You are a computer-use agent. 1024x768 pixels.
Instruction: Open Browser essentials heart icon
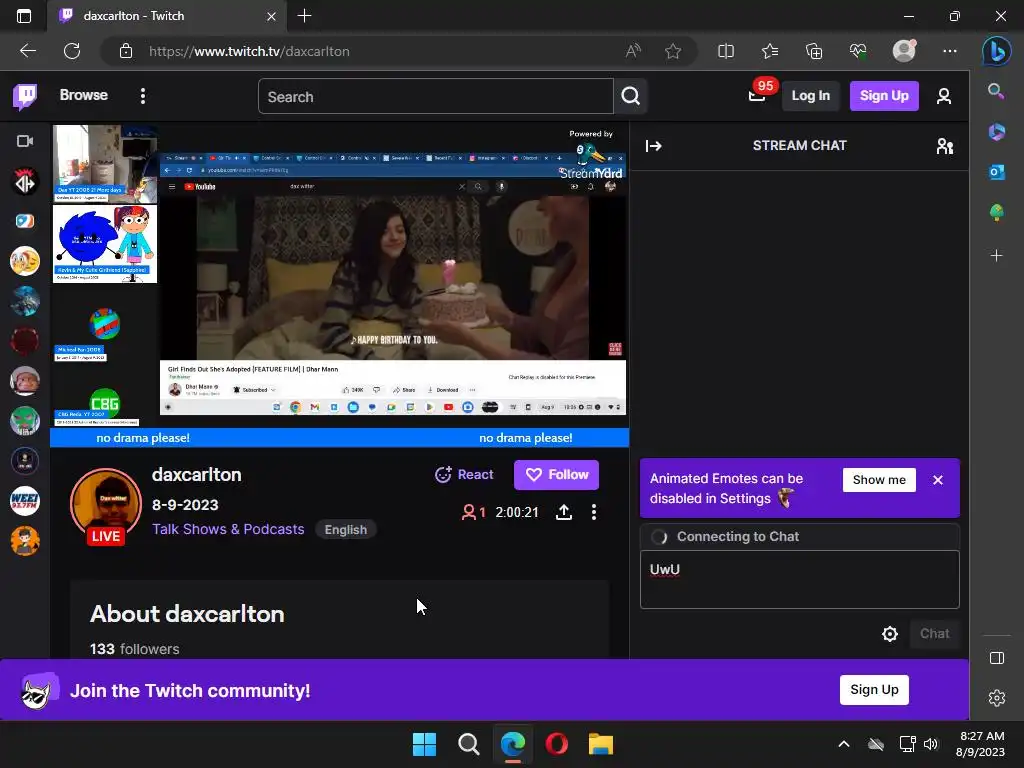(857, 51)
